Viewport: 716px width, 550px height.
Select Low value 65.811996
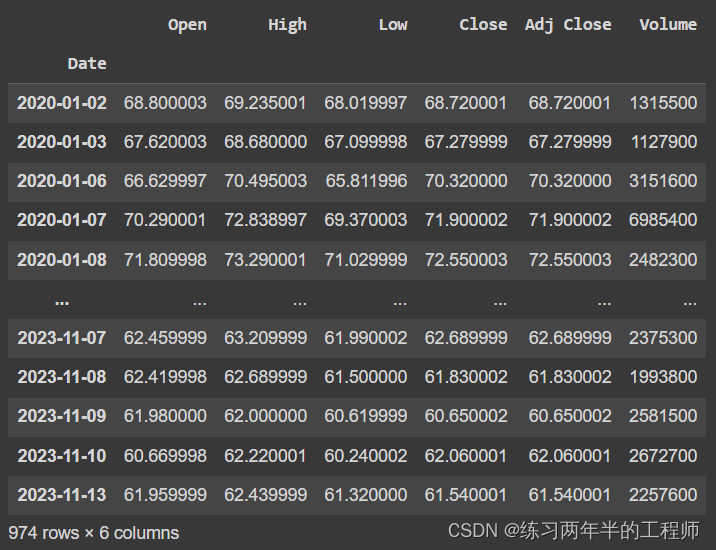click(366, 181)
